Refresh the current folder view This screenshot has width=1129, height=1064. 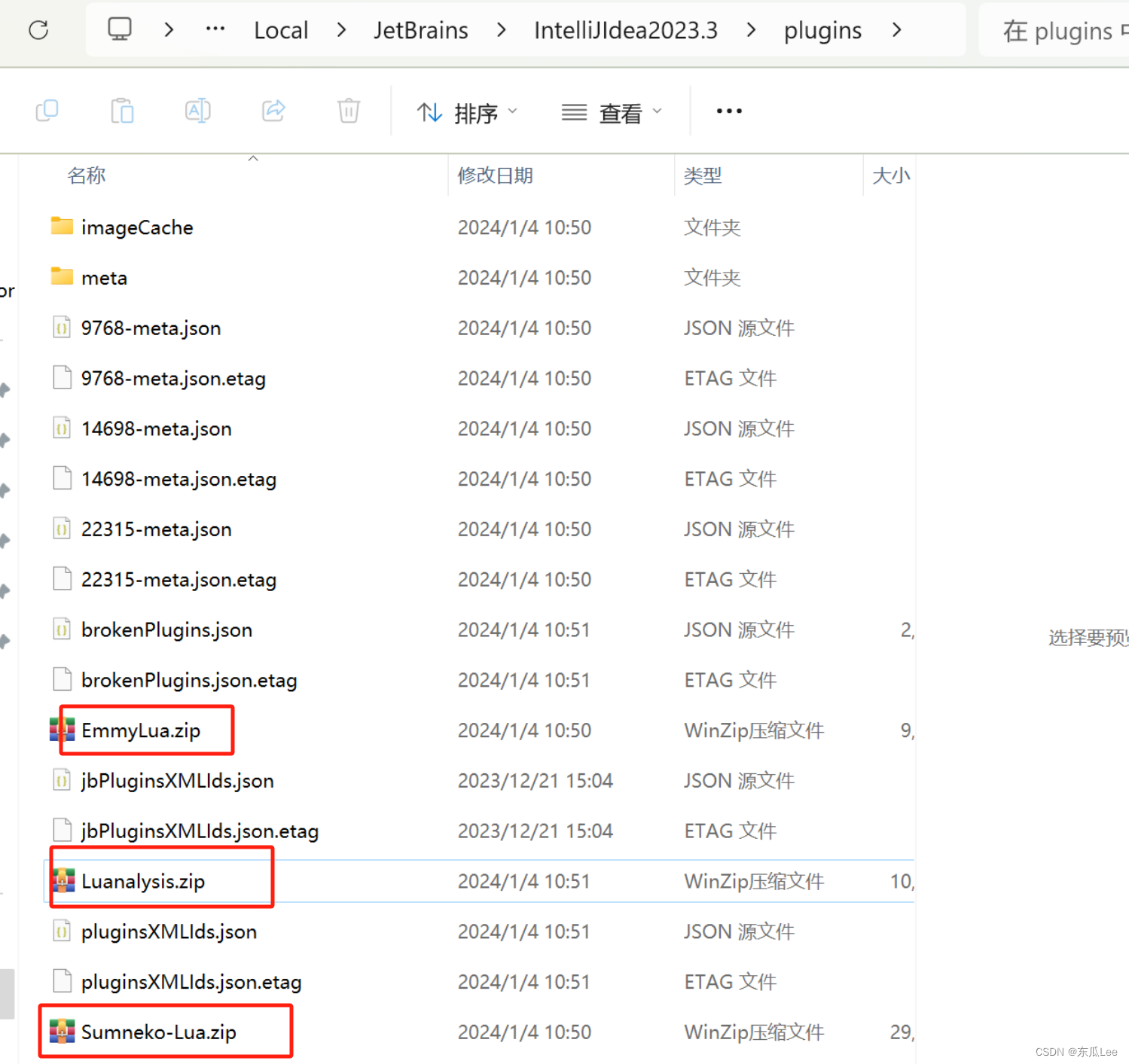point(38,30)
